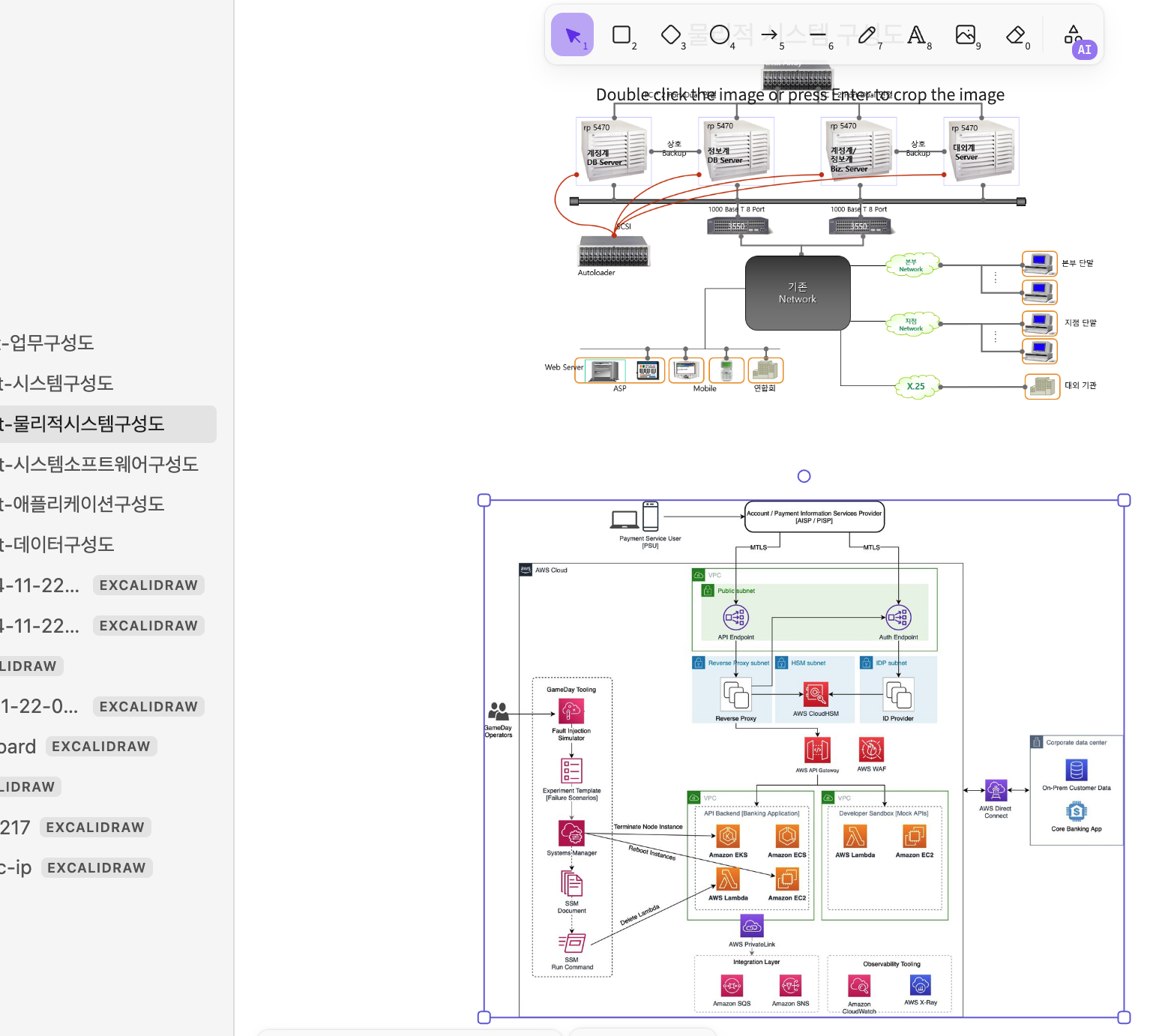The width and height of the screenshot is (1174, 1036).
Task: Click the AWS CloudHSM icon
Action: [x=816, y=694]
